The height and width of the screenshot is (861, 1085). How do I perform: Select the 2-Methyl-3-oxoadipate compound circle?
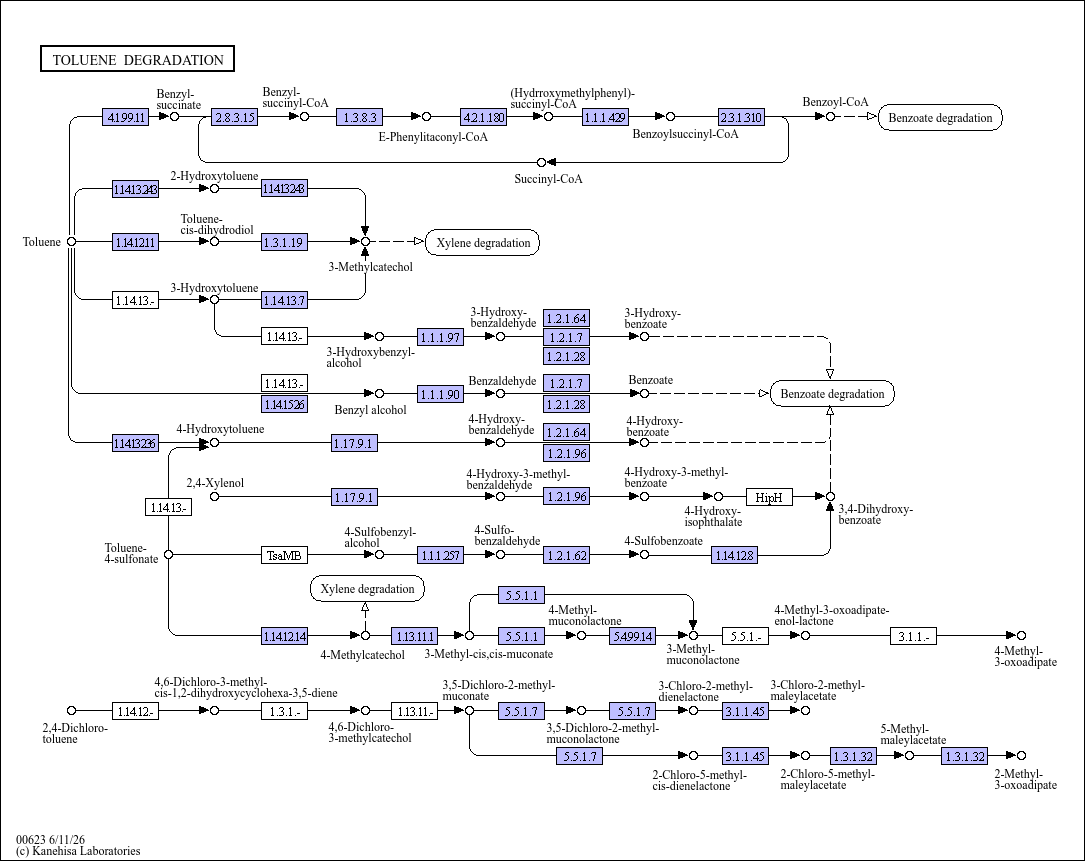[x=1021, y=756]
